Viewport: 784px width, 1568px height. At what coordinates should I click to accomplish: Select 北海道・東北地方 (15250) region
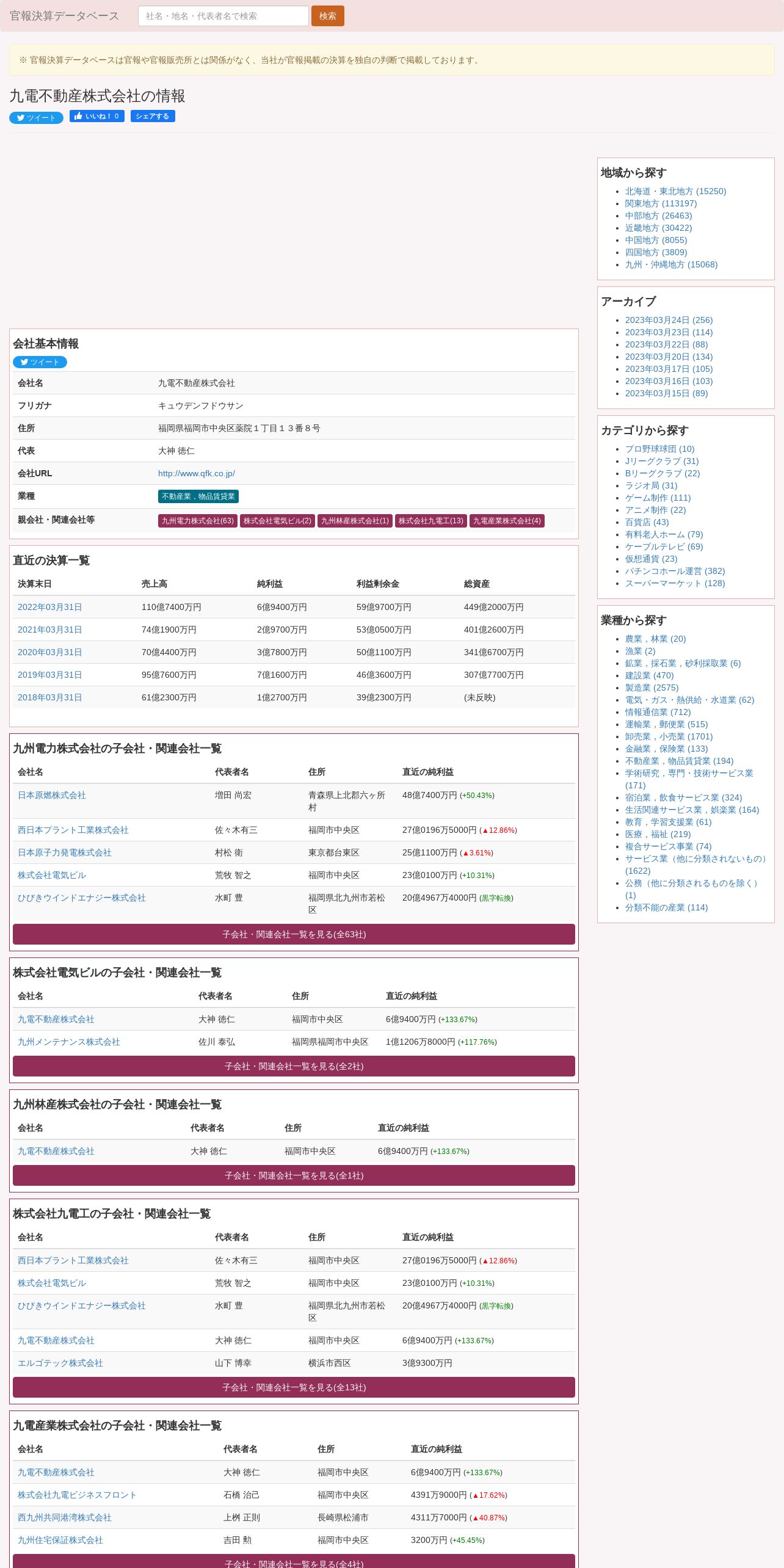click(675, 191)
